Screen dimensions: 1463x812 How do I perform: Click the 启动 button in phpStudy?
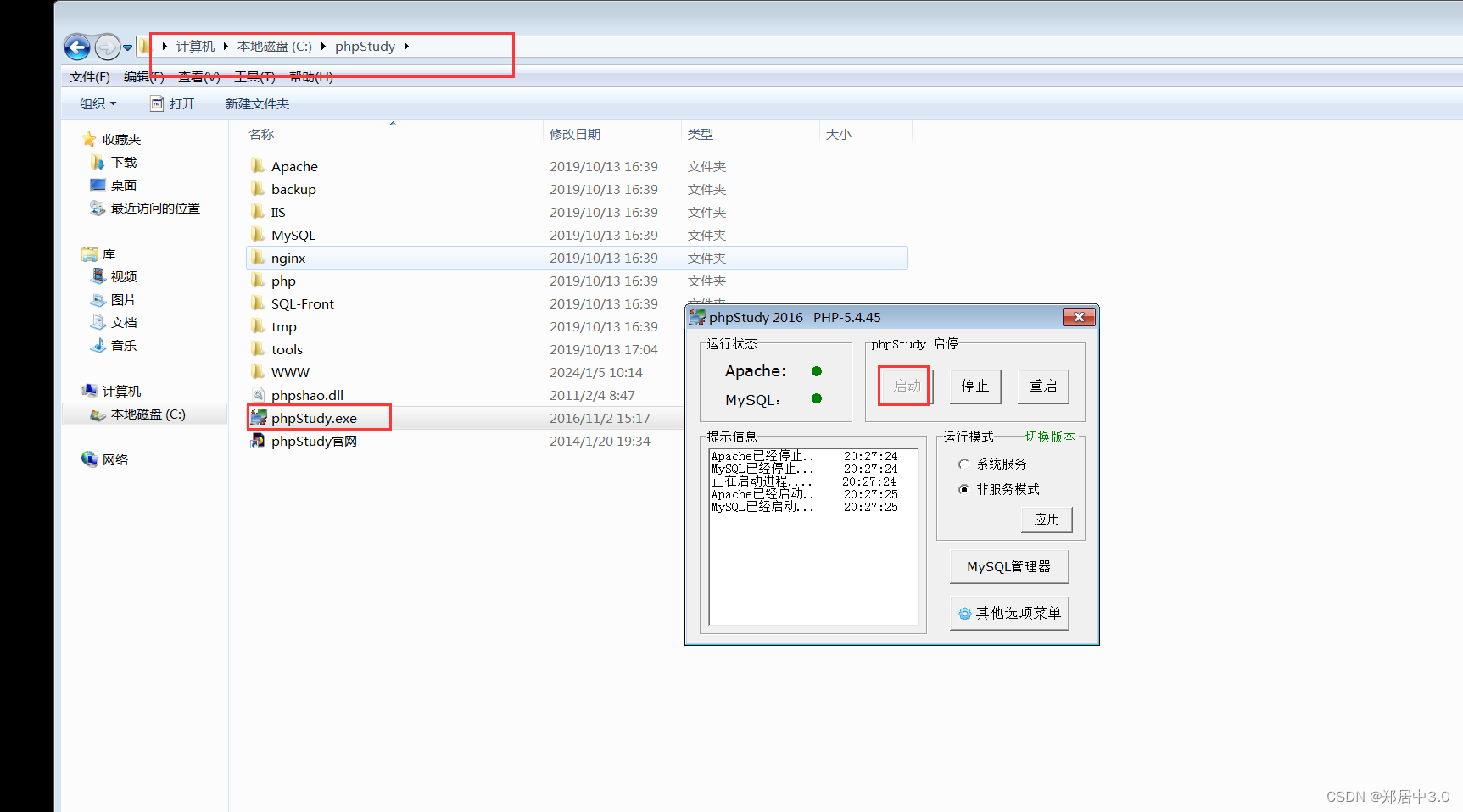907,387
